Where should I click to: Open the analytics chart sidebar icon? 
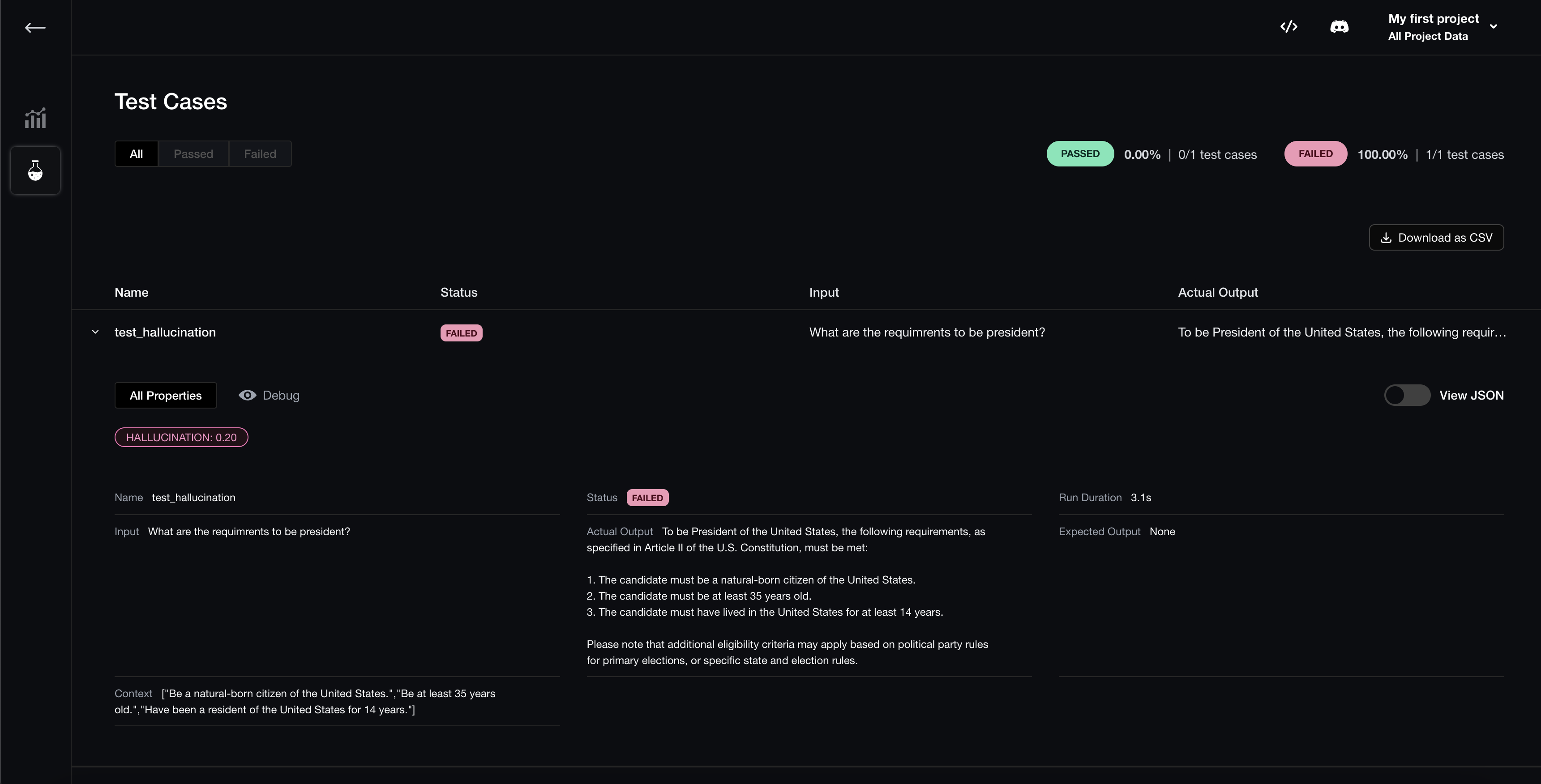(35, 118)
